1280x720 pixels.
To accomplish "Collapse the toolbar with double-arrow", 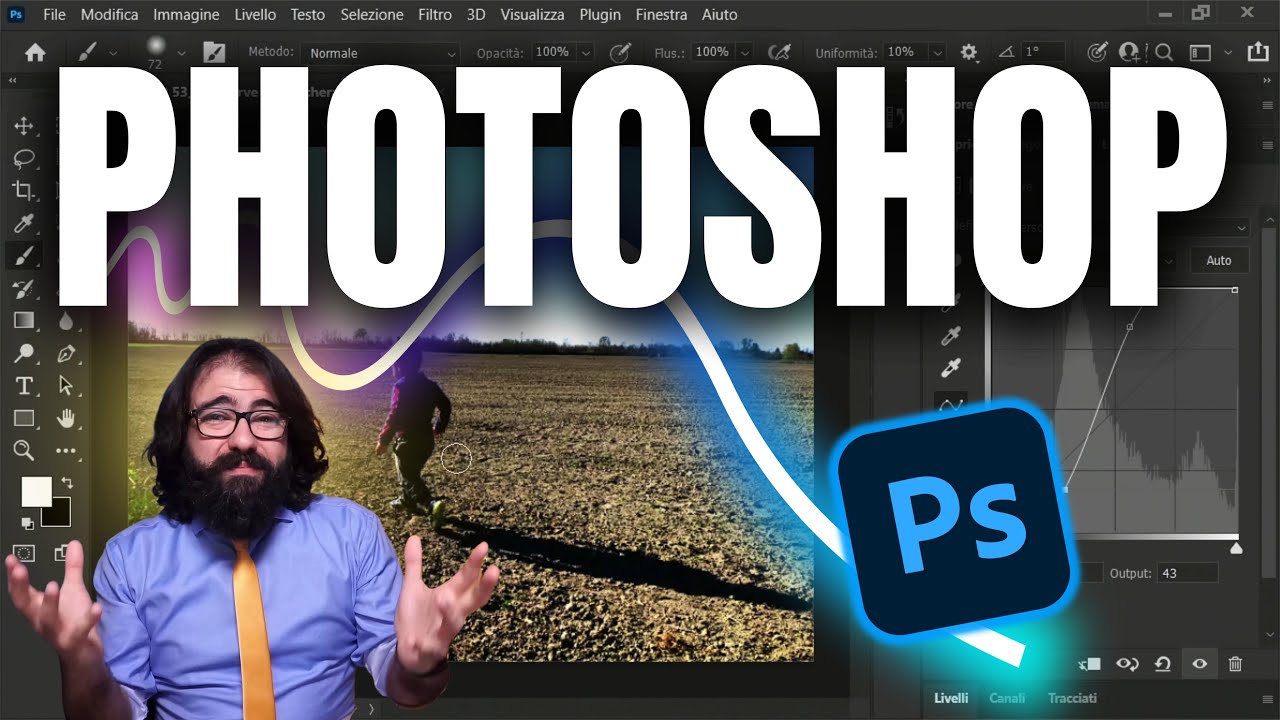I will point(12,80).
